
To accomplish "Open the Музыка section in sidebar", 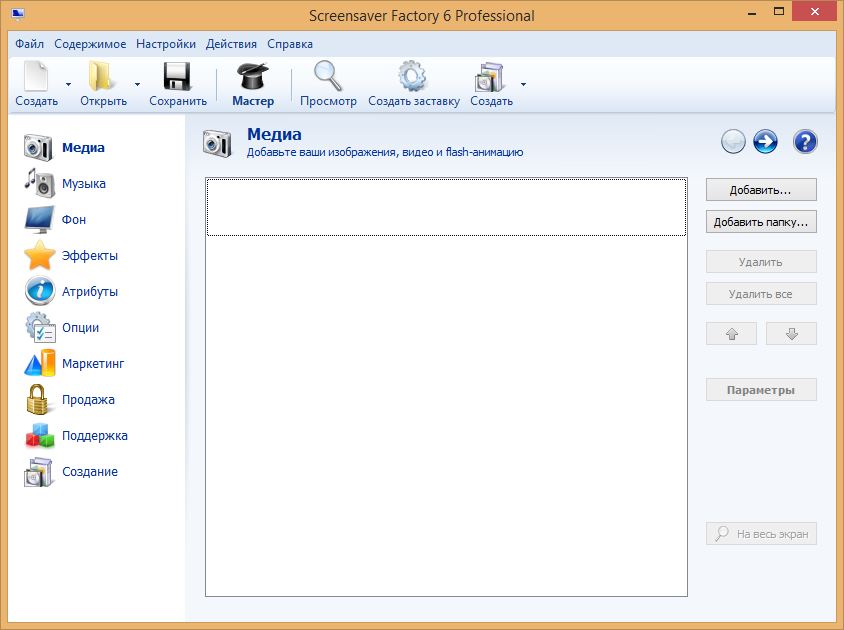I will tap(83, 184).
